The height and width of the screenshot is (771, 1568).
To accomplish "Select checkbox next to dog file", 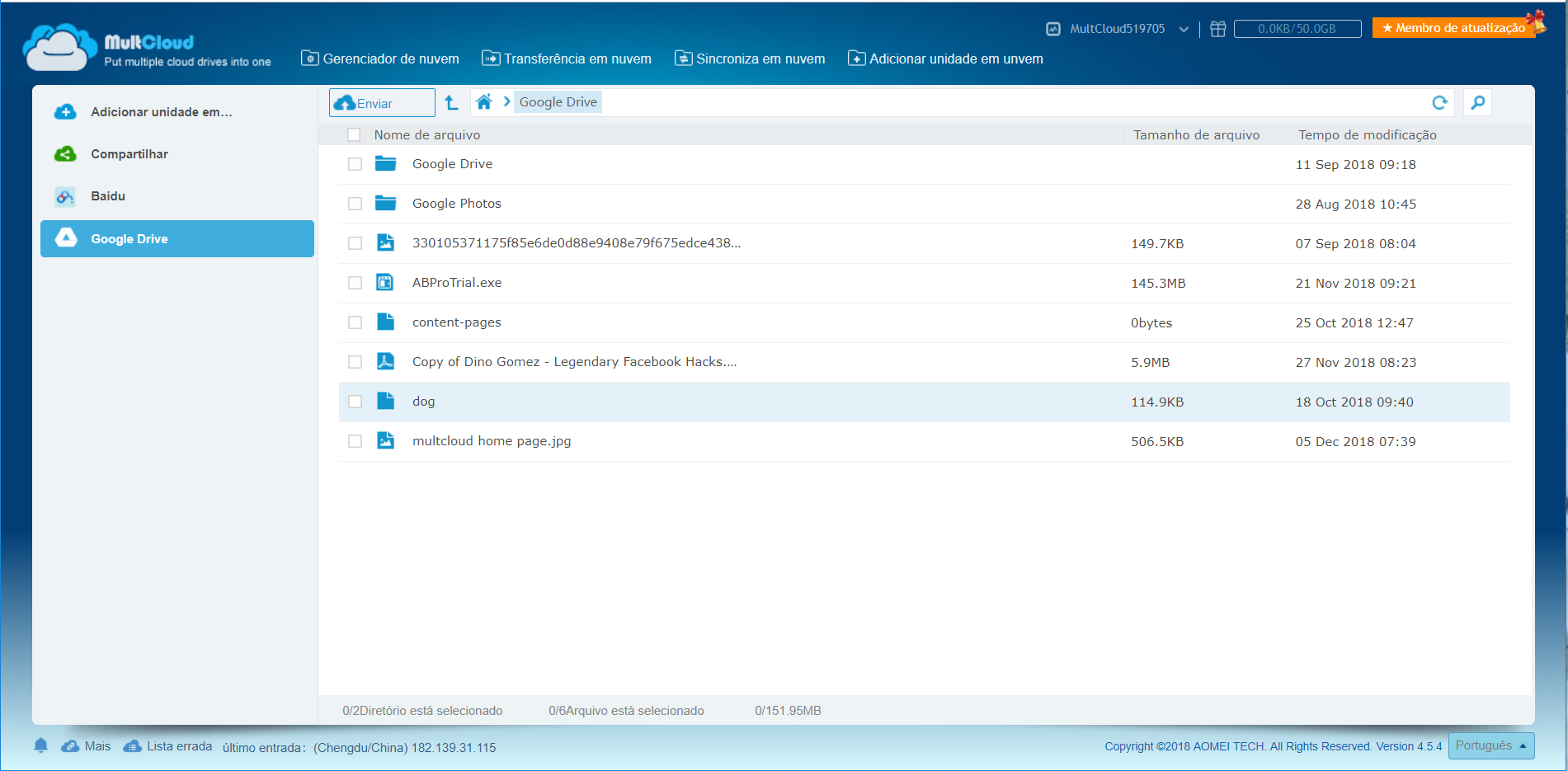I will (x=355, y=402).
